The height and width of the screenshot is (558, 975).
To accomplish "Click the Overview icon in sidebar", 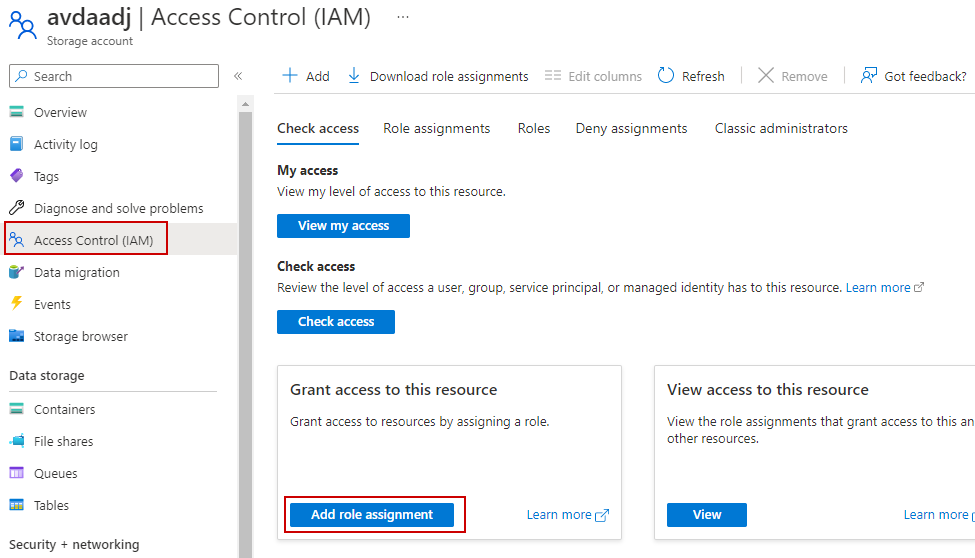I will tap(16, 113).
